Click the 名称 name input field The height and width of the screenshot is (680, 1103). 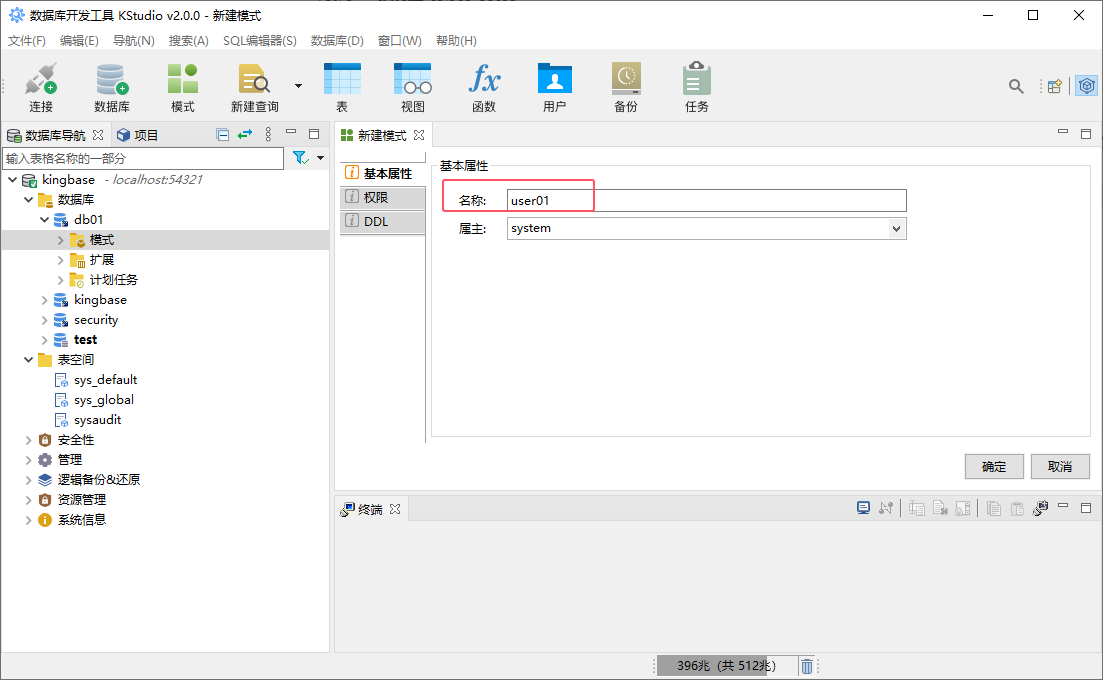click(x=705, y=201)
